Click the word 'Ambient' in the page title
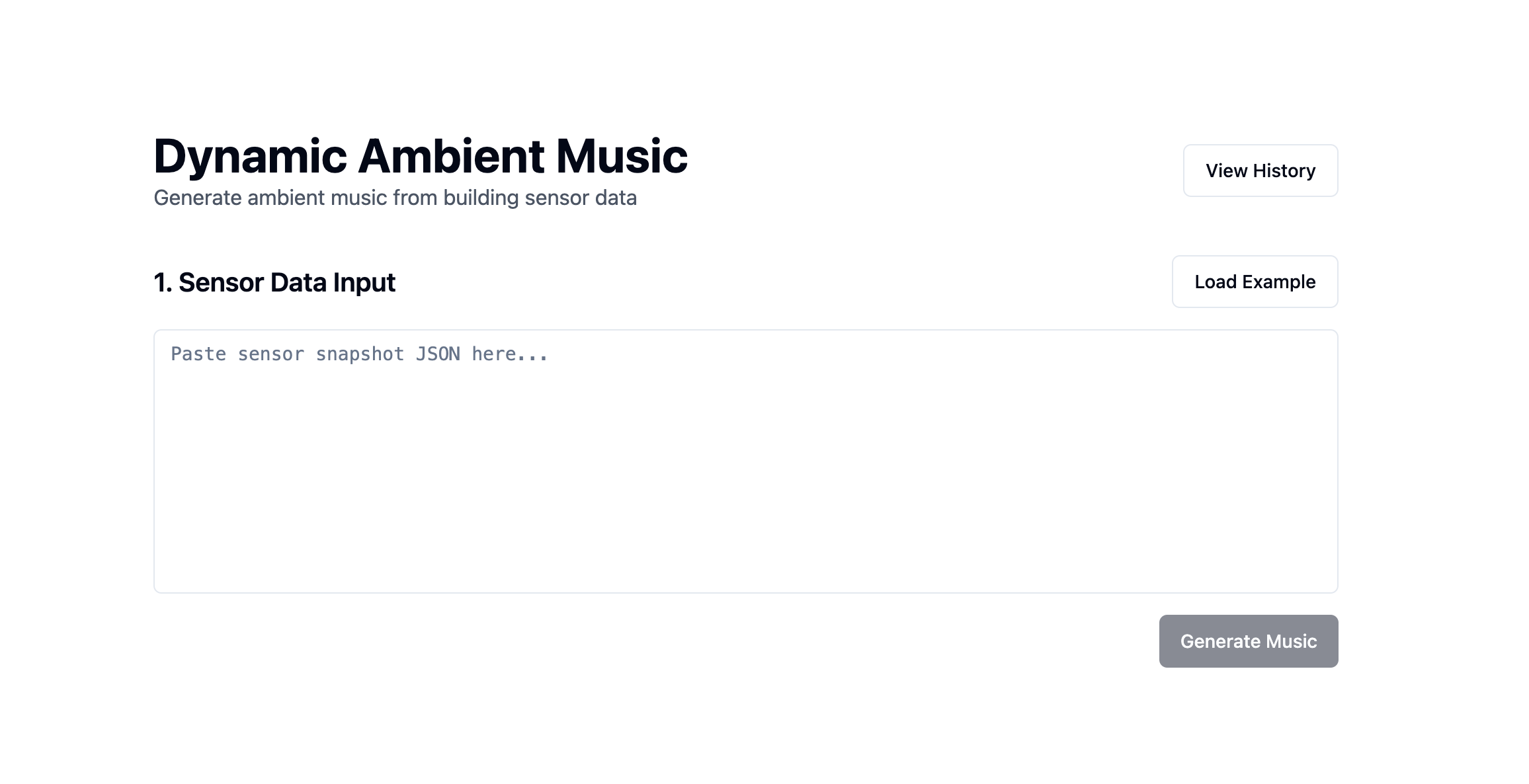 tap(451, 157)
